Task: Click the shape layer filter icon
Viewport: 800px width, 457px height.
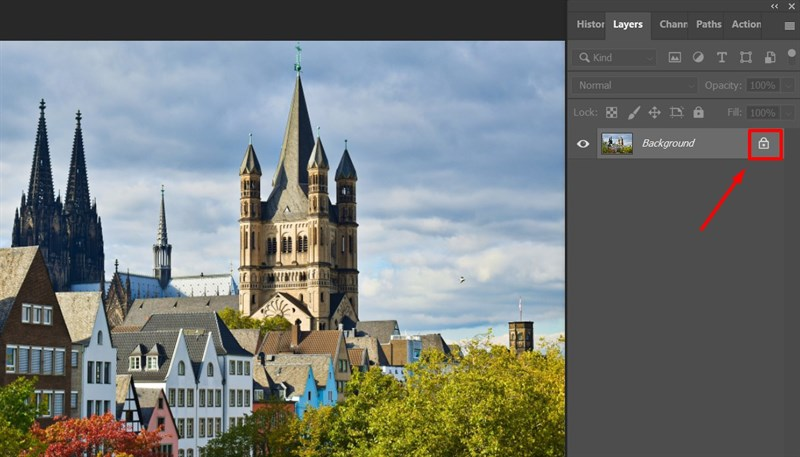Action: (746, 58)
